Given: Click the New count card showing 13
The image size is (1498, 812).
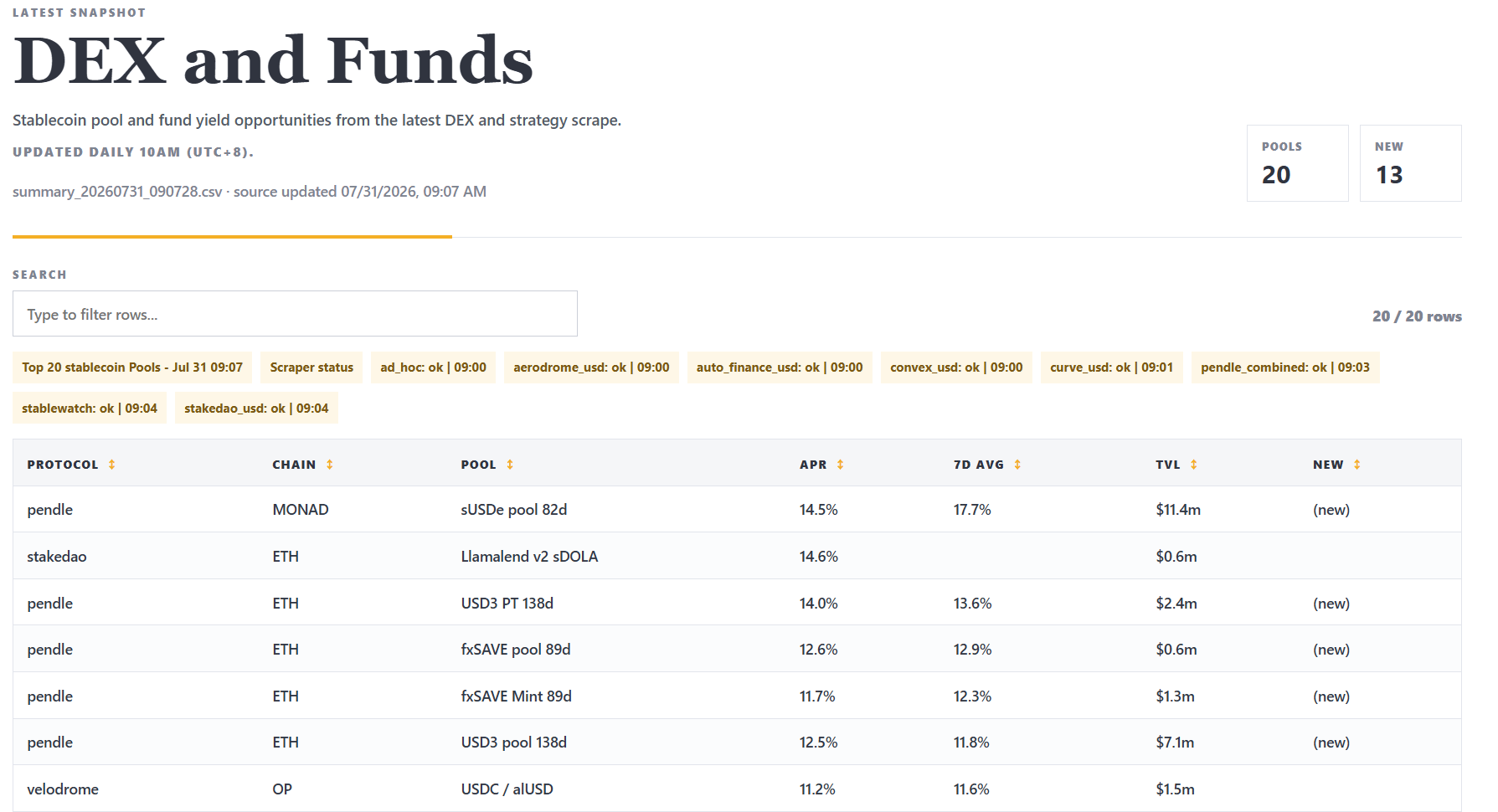Looking at the screenshot, I should click(1411, 163).
